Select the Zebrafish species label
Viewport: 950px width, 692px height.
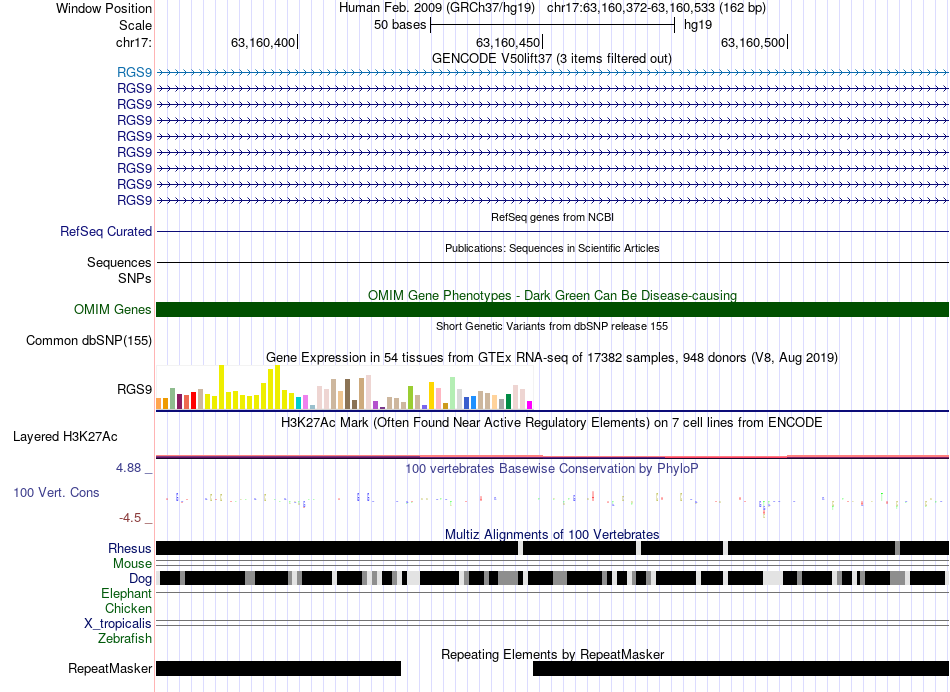click(x=125, y=638)
